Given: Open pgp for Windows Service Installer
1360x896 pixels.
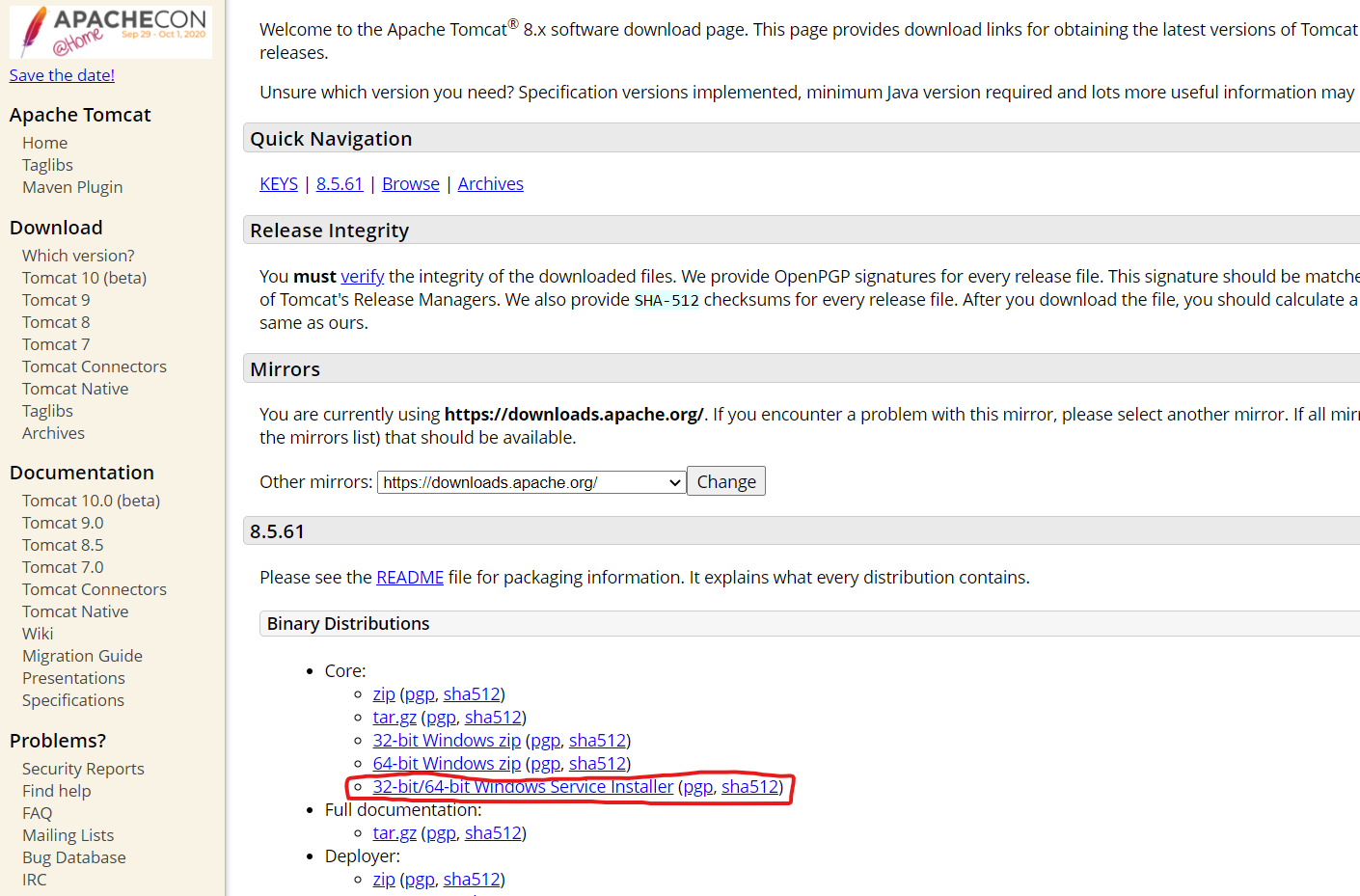Looking at the screenshot, I should (x=698, y=787).
